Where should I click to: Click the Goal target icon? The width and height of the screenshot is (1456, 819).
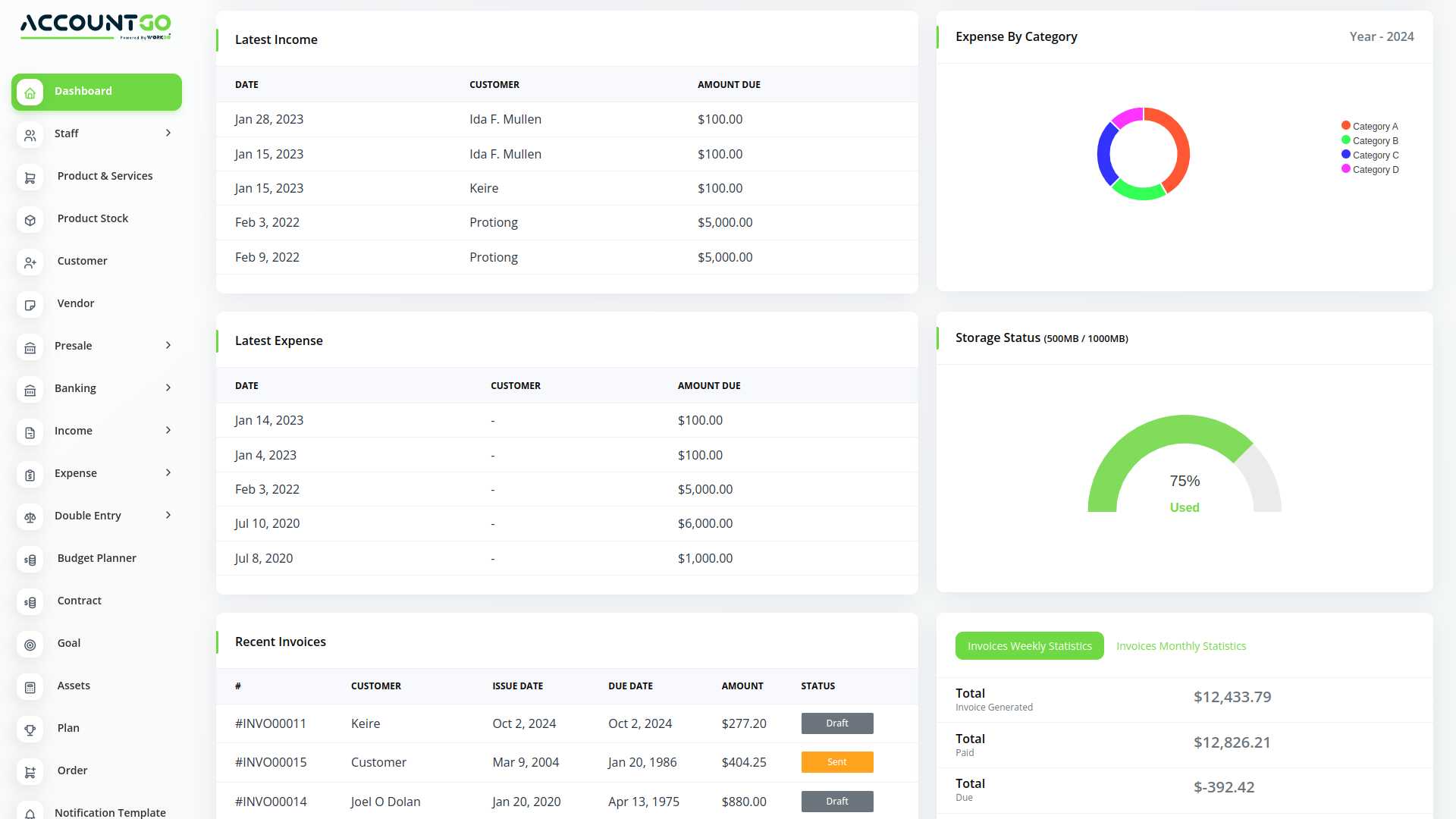tap(30, 645)
